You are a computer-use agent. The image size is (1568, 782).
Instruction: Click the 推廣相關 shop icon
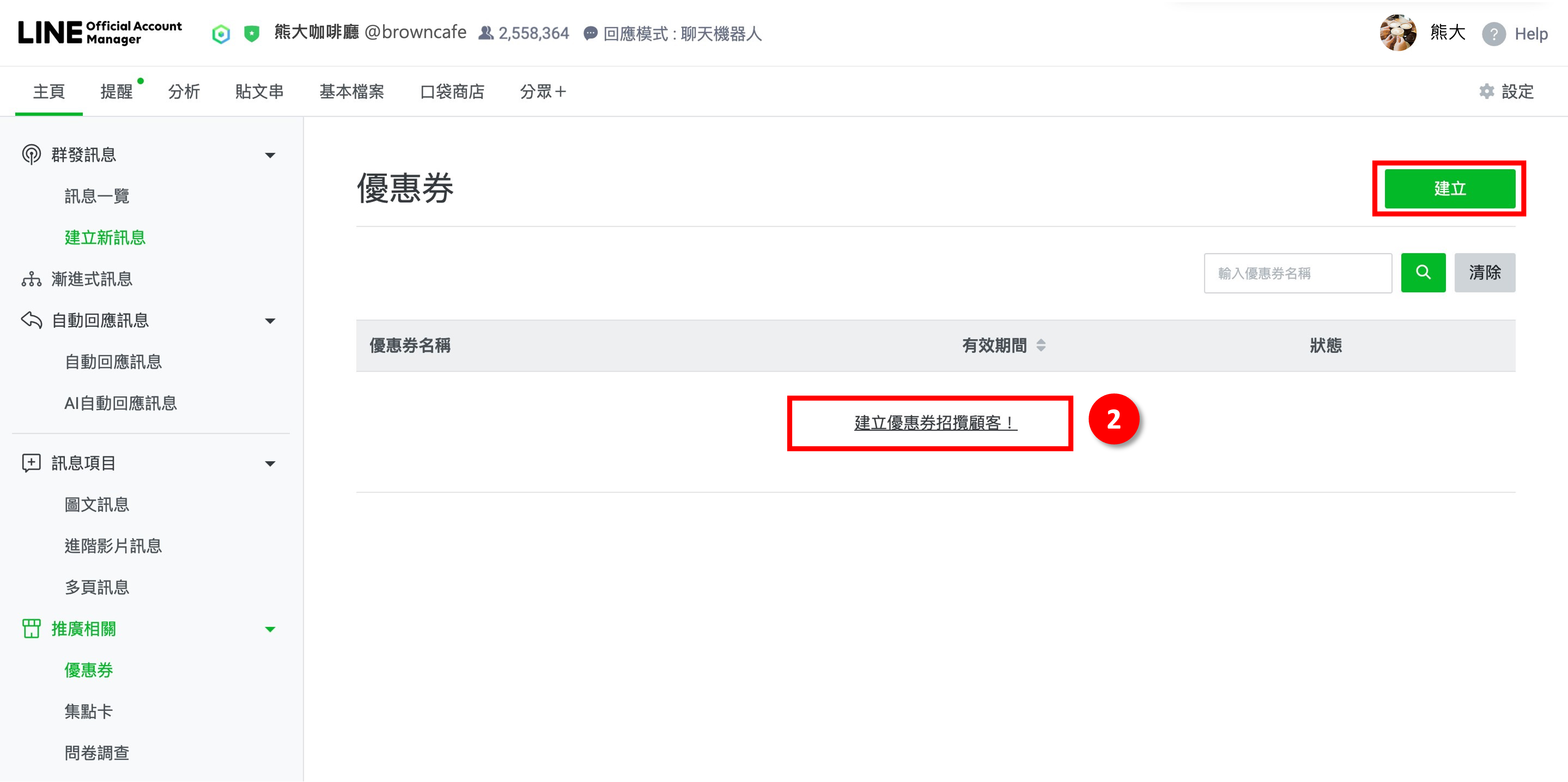31,629
